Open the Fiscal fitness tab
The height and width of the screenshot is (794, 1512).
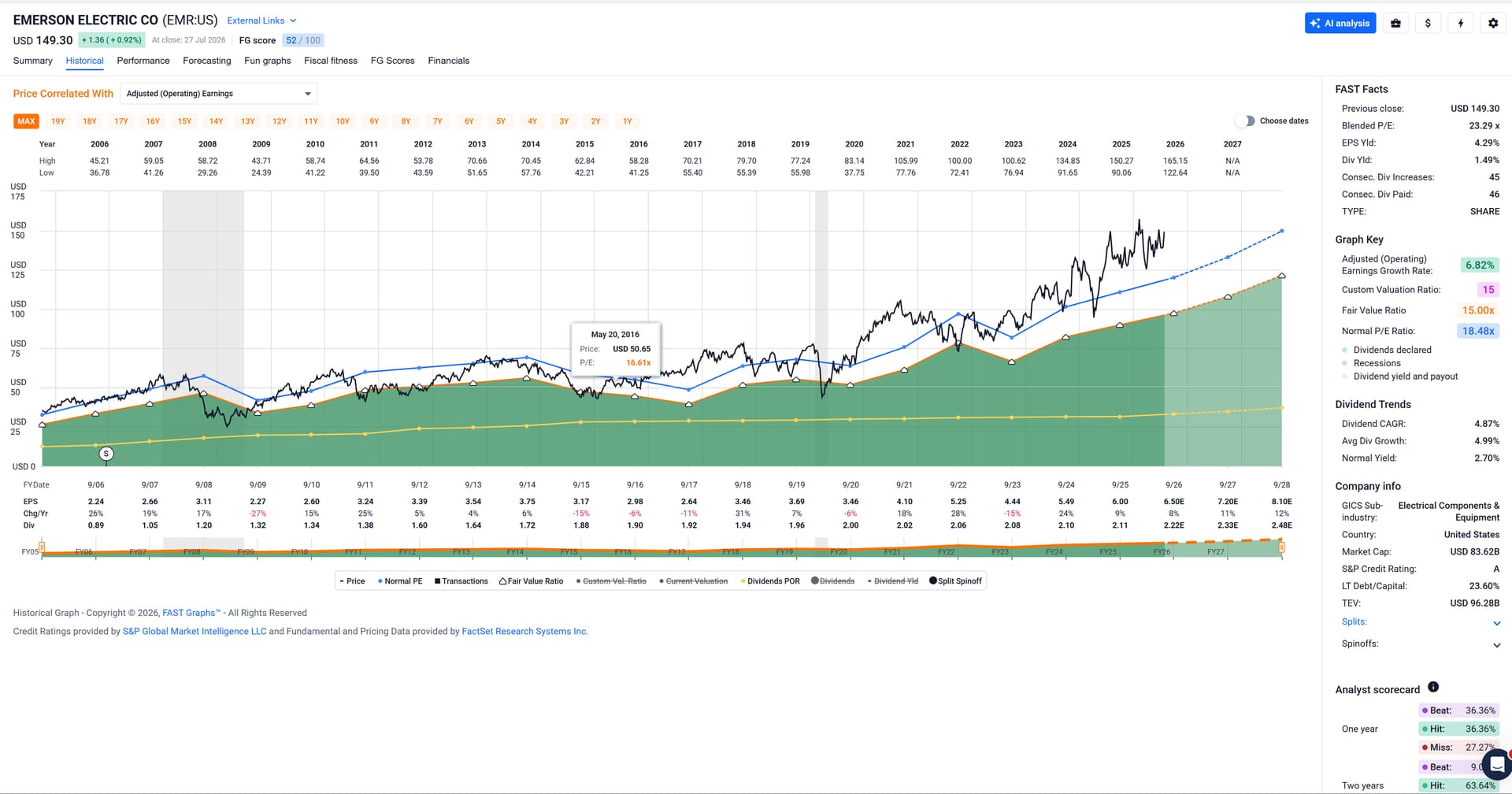[331, 61]
